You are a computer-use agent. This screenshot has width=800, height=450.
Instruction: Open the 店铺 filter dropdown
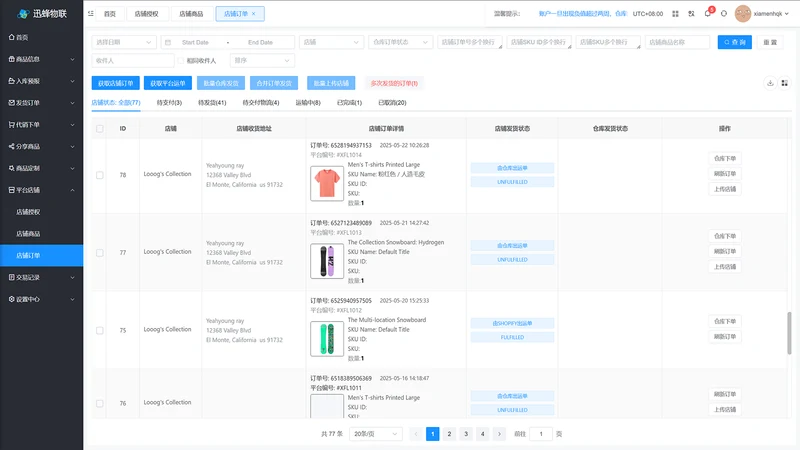(331, 42)
